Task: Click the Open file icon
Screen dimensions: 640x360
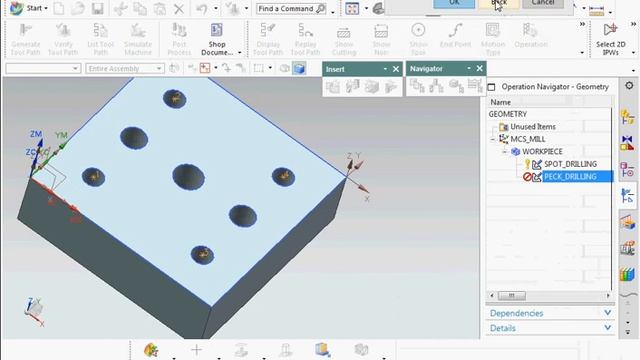Action: pyautogui.click(x=78, y=8)
